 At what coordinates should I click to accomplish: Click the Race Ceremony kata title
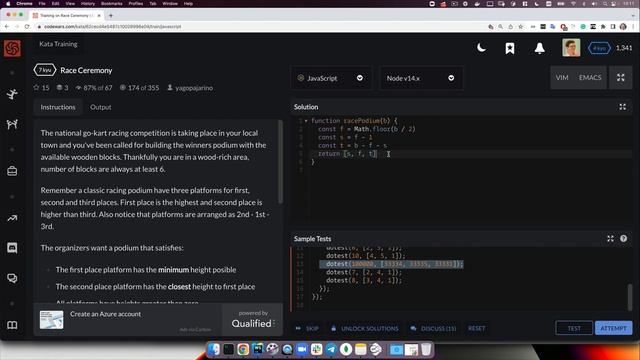click(86, 70)
